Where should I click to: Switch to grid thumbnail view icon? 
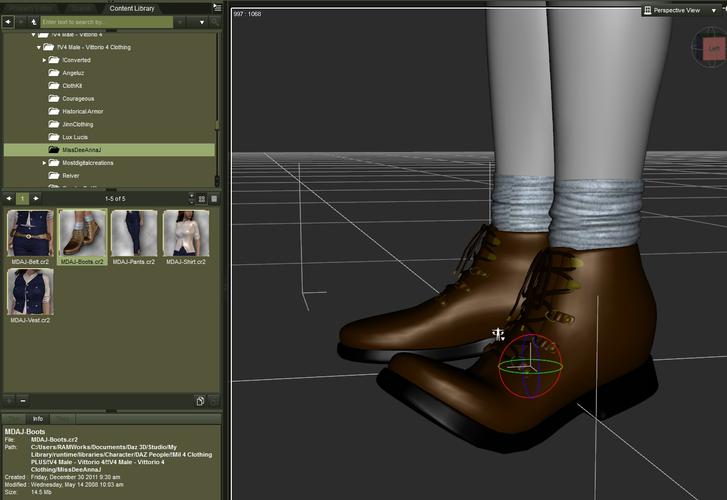(202, 199)
